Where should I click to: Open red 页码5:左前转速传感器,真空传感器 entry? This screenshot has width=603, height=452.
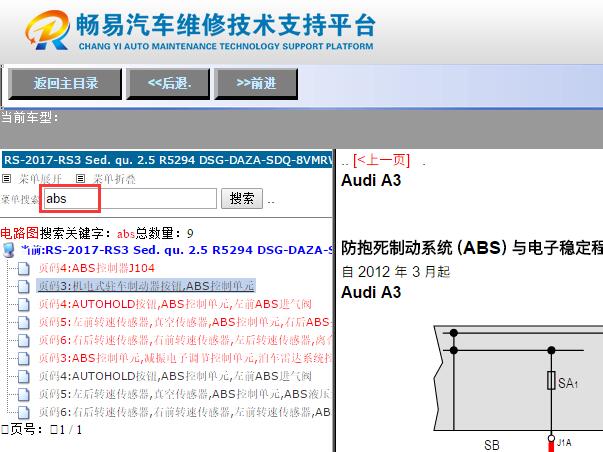click(186, 322)
